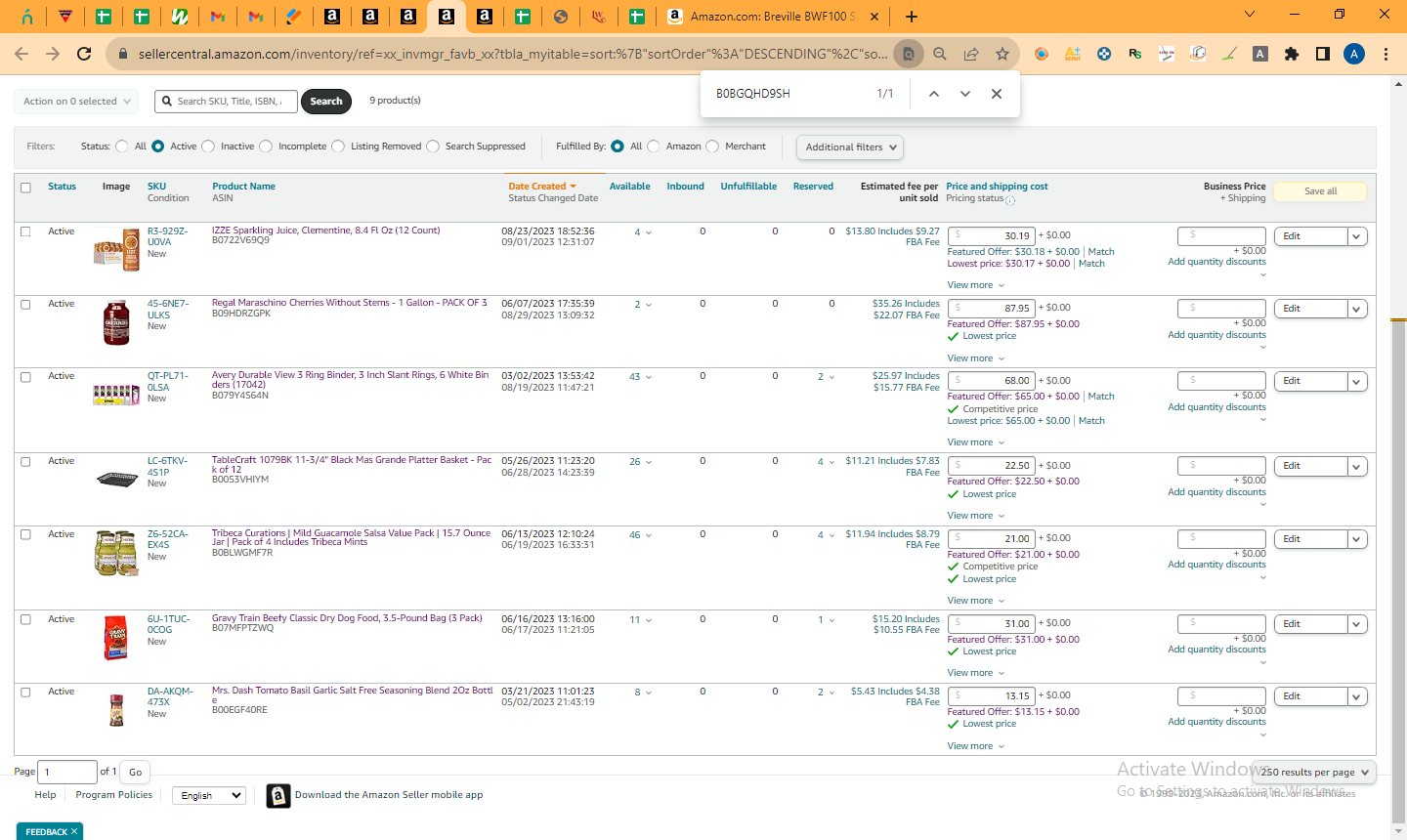Open the Regal Maraschino Cherries product link

(x=350, y=303)
